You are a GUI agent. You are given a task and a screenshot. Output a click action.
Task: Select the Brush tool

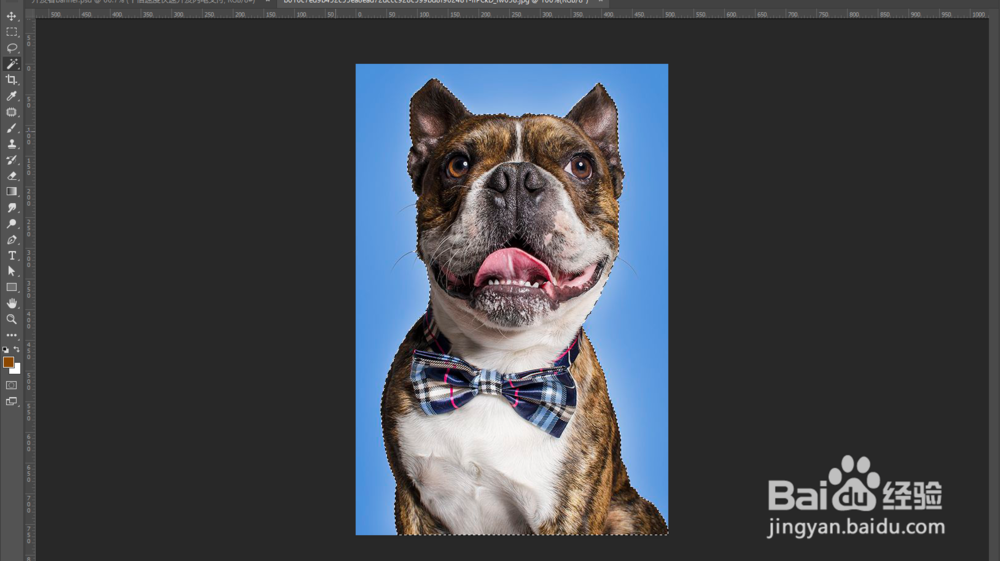(11, 128)
